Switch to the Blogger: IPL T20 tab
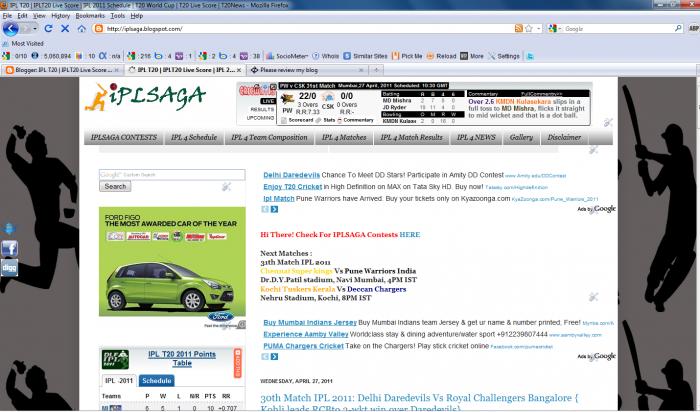700x412 pixels. (x=62, y=70)
